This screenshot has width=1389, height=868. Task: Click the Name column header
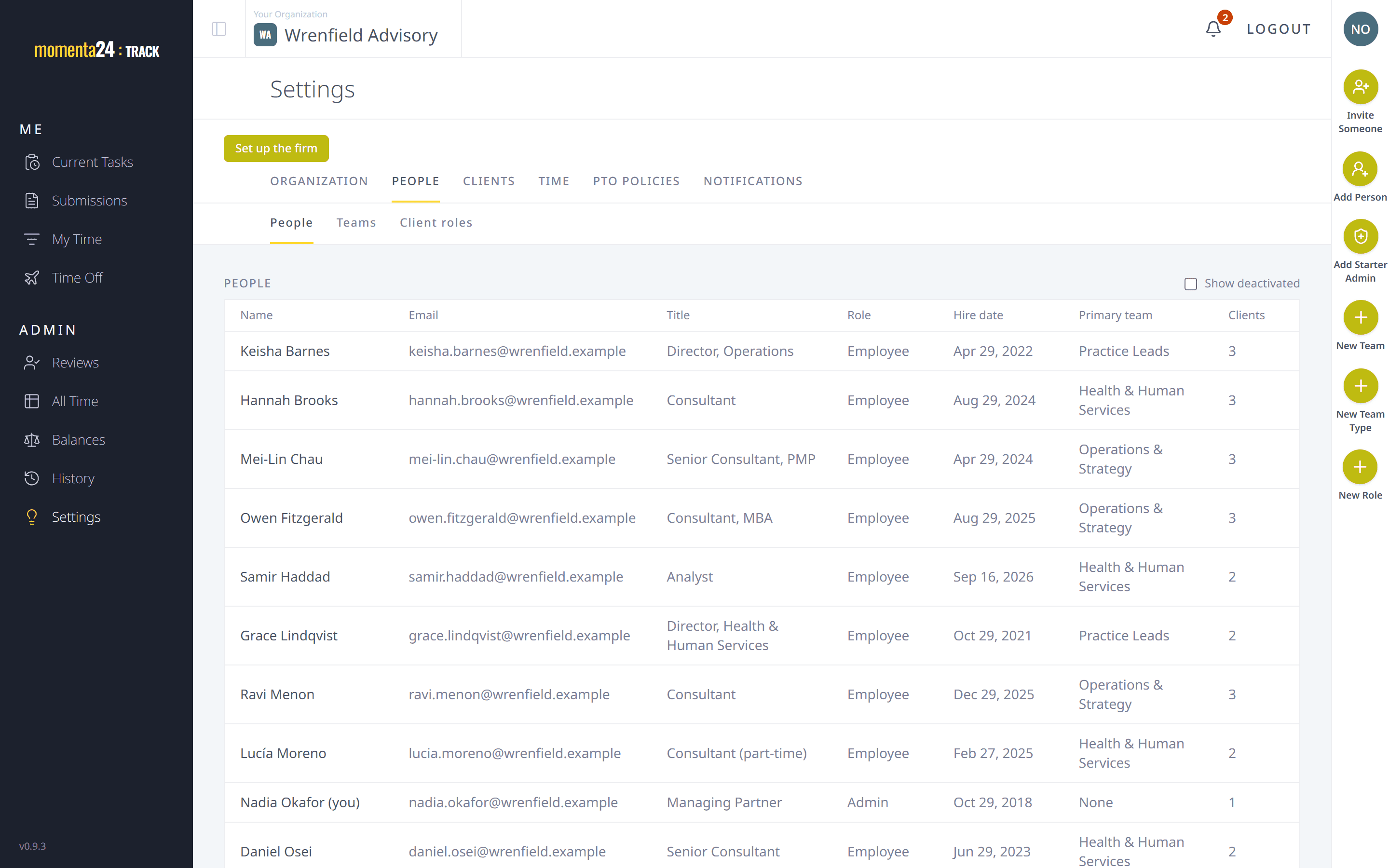pyautogui.click(x=256, y=315)
